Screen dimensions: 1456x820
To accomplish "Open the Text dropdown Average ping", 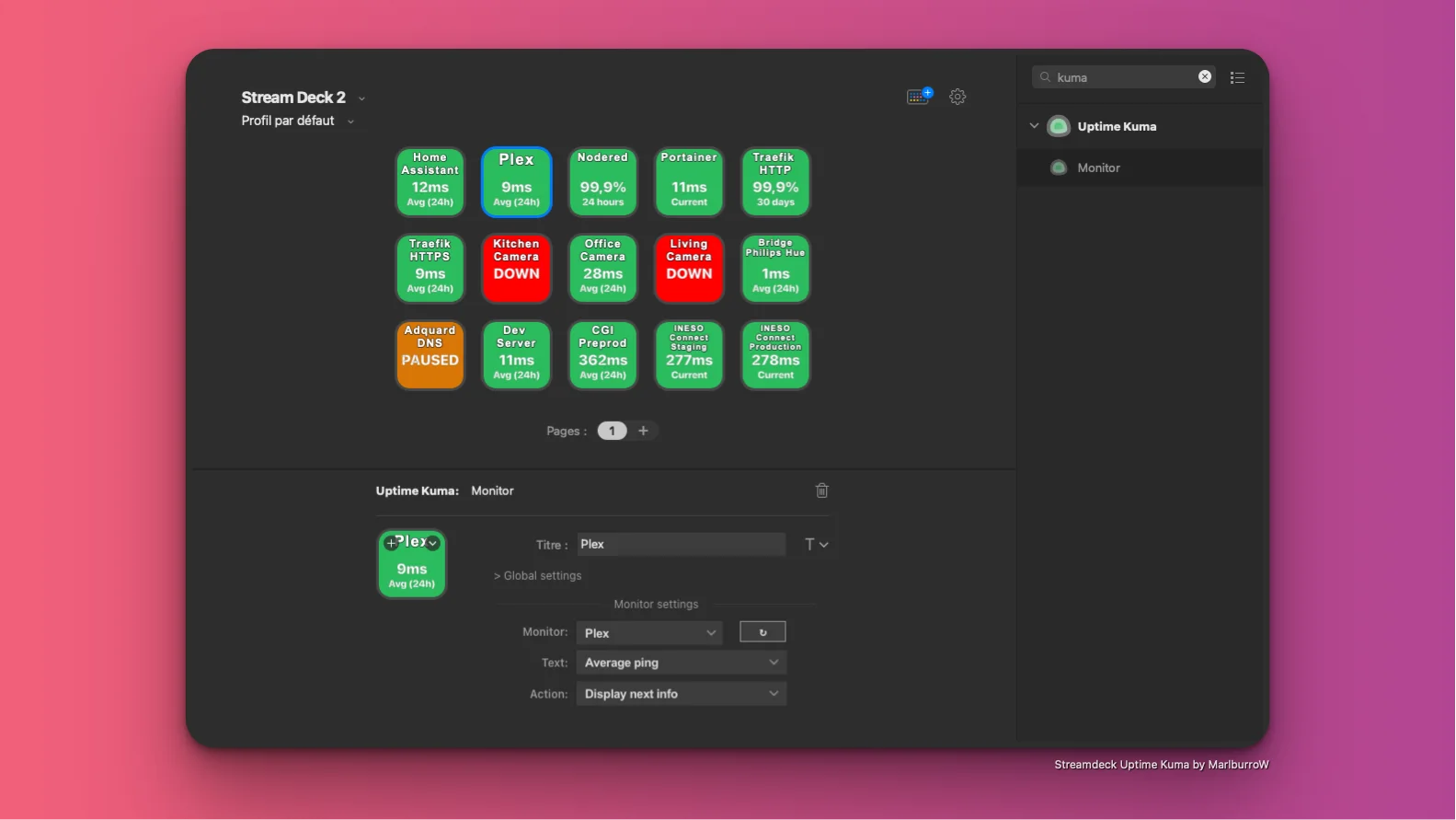I will 682,663.
